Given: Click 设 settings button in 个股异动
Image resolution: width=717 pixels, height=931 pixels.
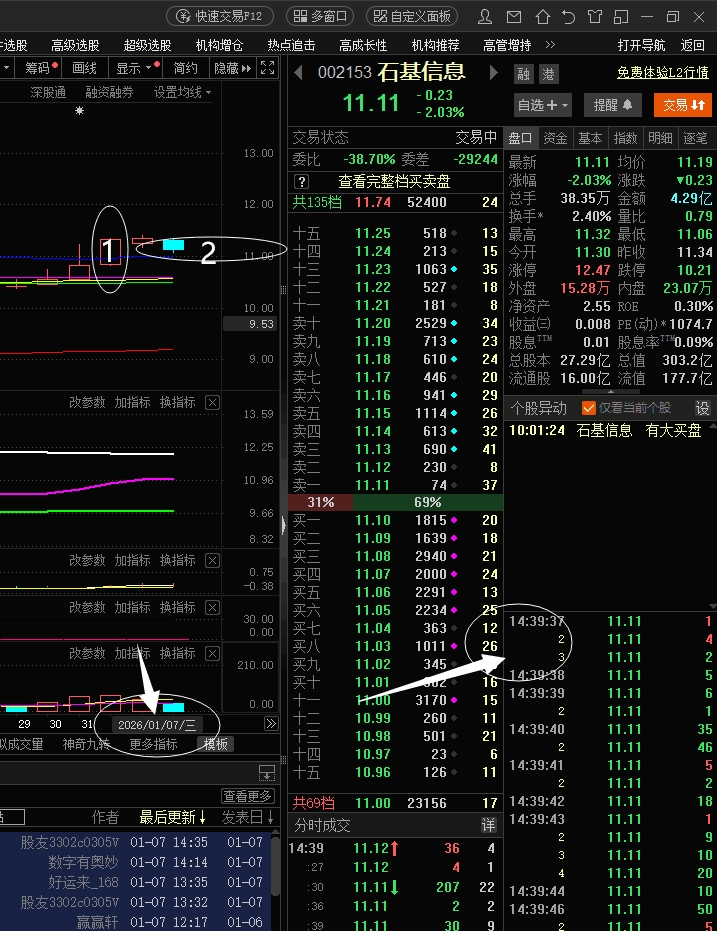Looking at the screenshot, I should point(703,408).
